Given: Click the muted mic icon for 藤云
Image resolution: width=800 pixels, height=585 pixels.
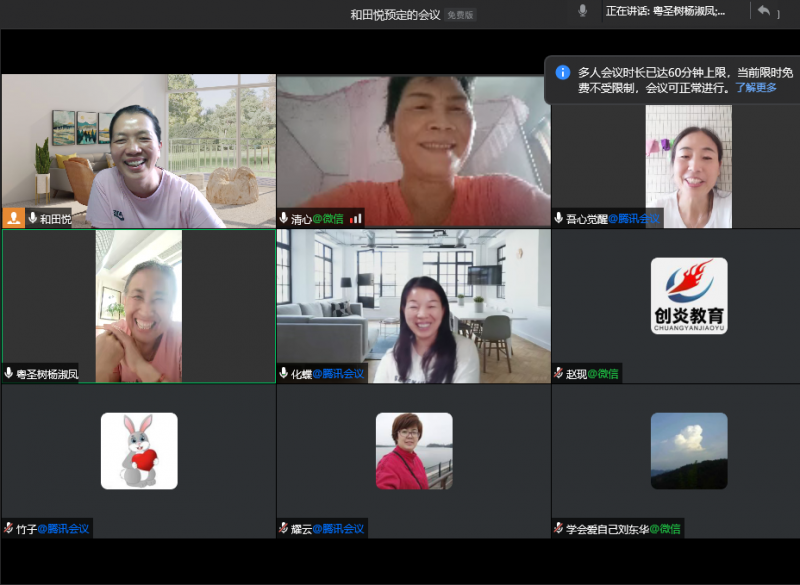Looking at the screenshot, I should point(284,528).
